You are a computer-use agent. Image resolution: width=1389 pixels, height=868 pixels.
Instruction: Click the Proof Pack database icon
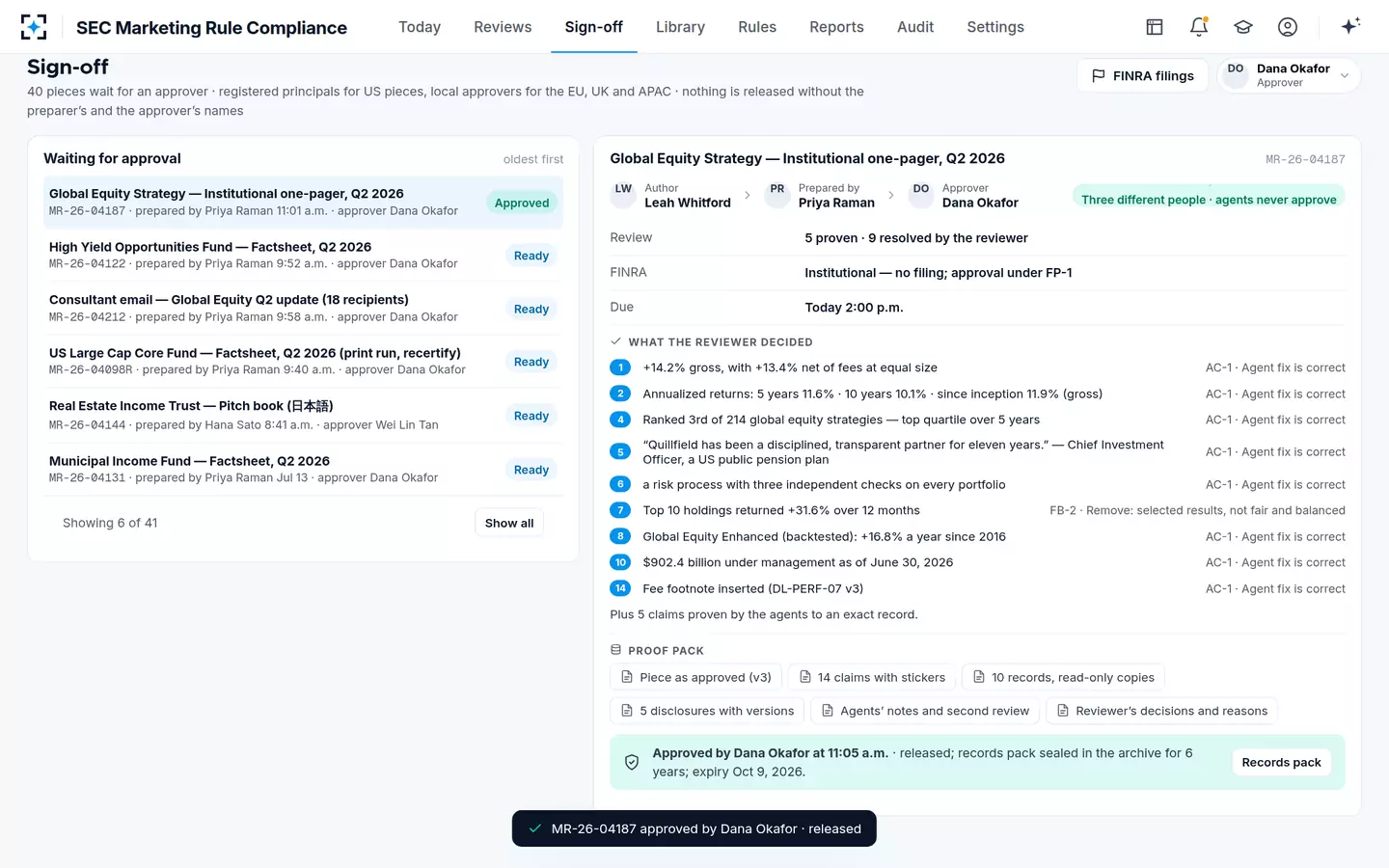pyautogui.click(x=616, y=650)
